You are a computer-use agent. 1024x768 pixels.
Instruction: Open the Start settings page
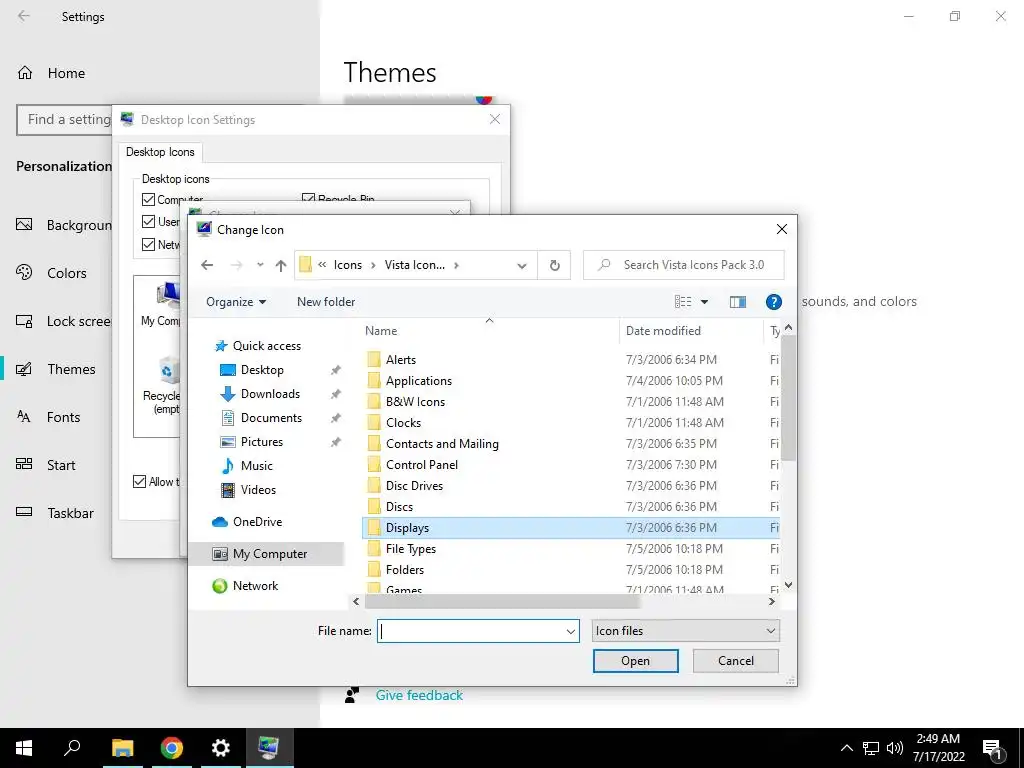tap(61, 465)
